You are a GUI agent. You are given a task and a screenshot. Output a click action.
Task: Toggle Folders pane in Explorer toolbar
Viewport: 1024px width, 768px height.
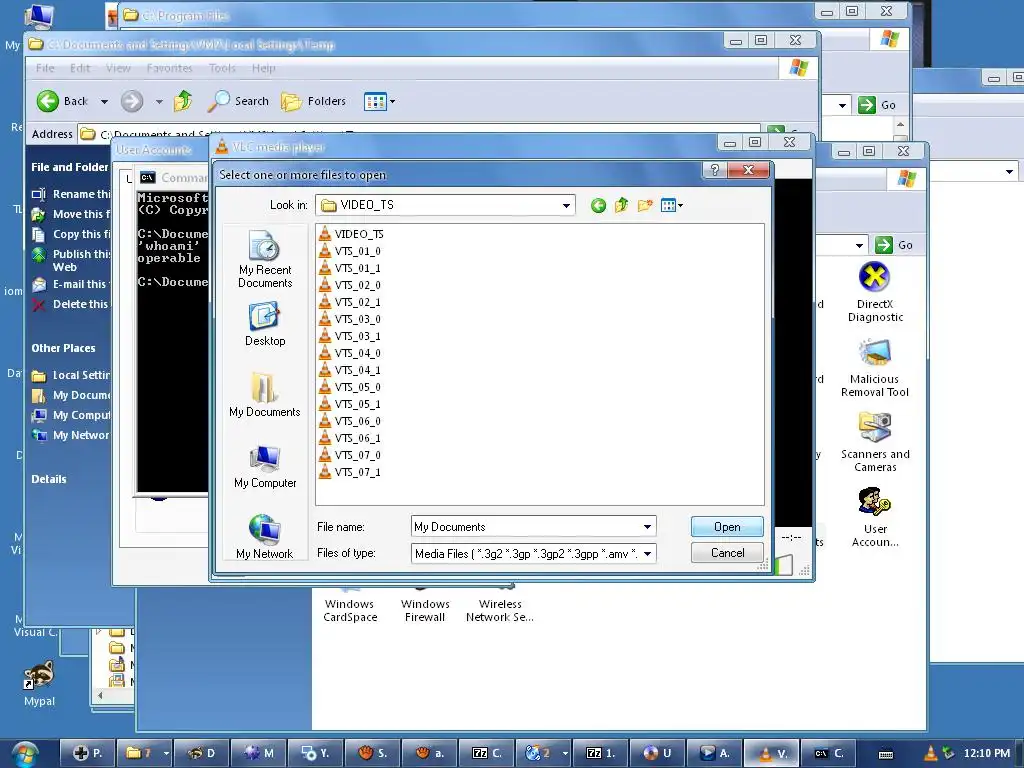(313, 101)
